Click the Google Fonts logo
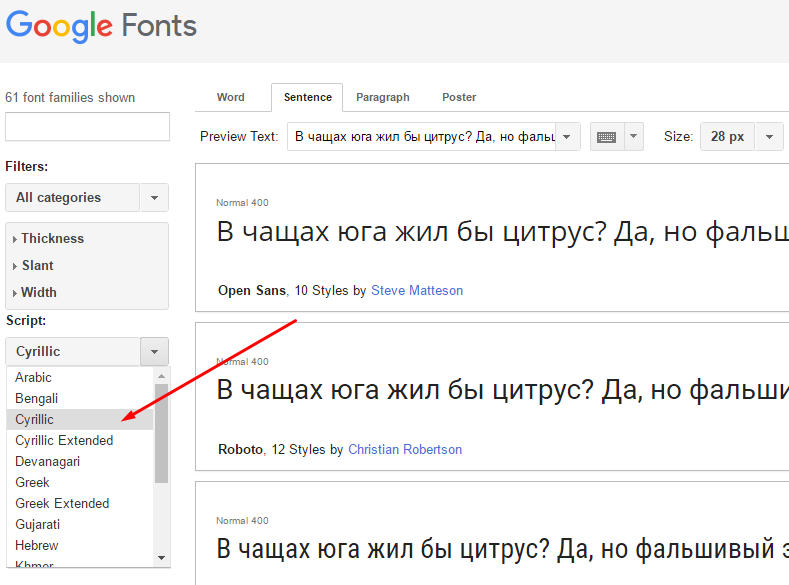 (100, 26)
